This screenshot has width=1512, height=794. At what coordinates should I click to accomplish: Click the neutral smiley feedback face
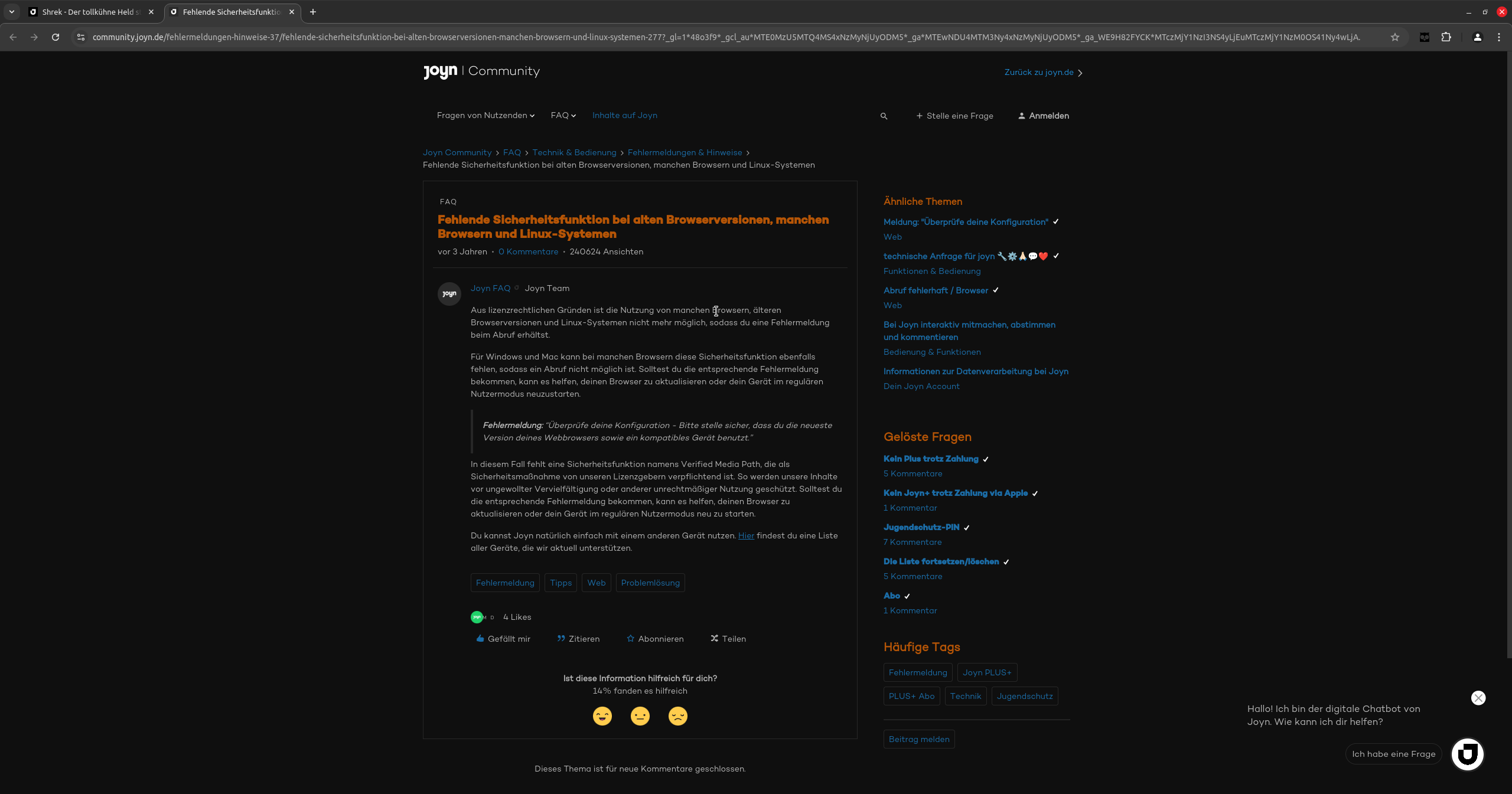coord(640,716)
